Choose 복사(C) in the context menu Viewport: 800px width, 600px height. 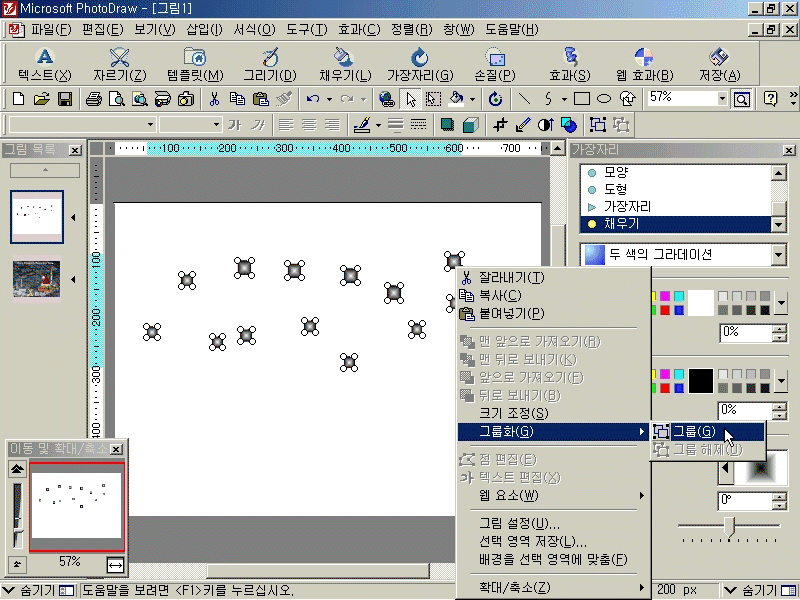point(554,295)
